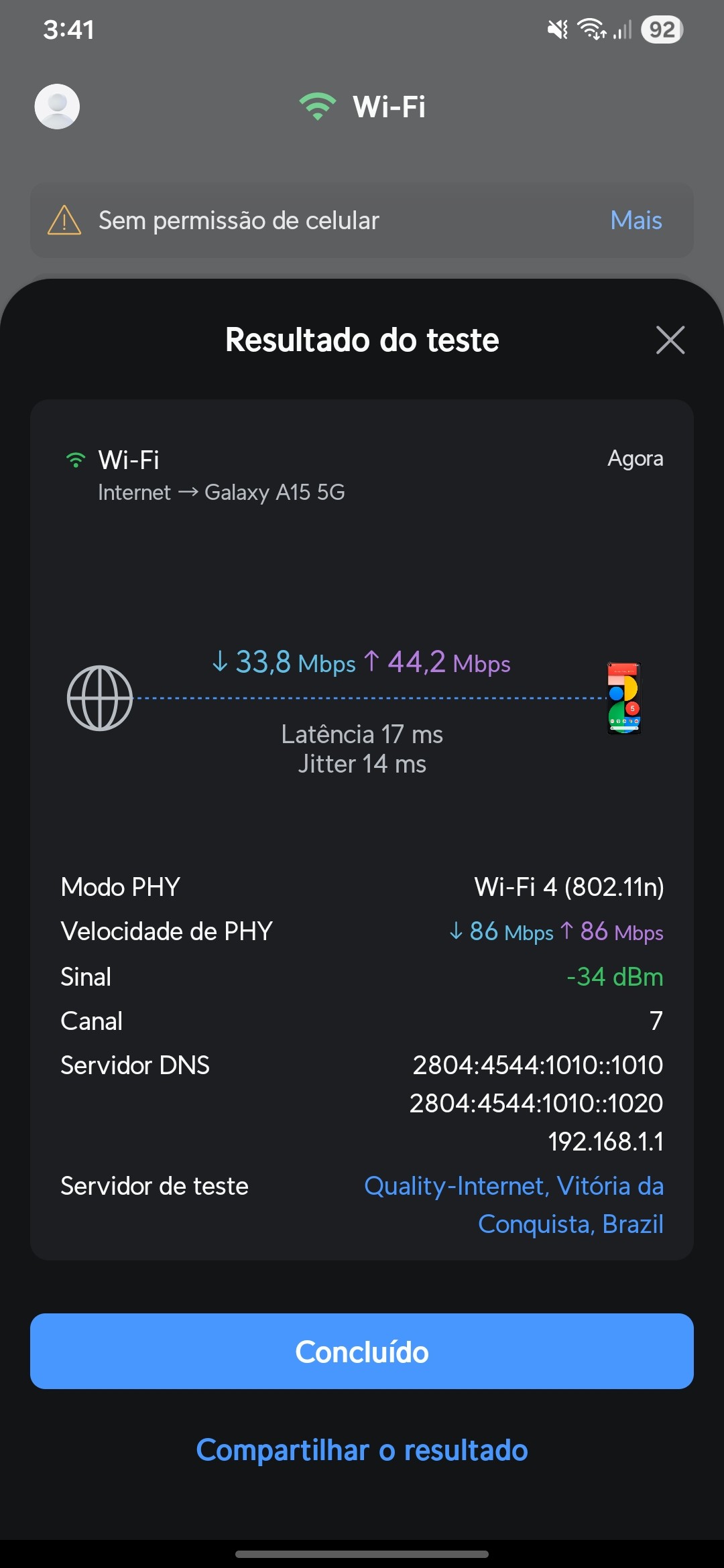Viewport: 724px width, 1568px height.
Task: Tap the status bar Wi-Fi signal icon
Action: pos(591,29)
